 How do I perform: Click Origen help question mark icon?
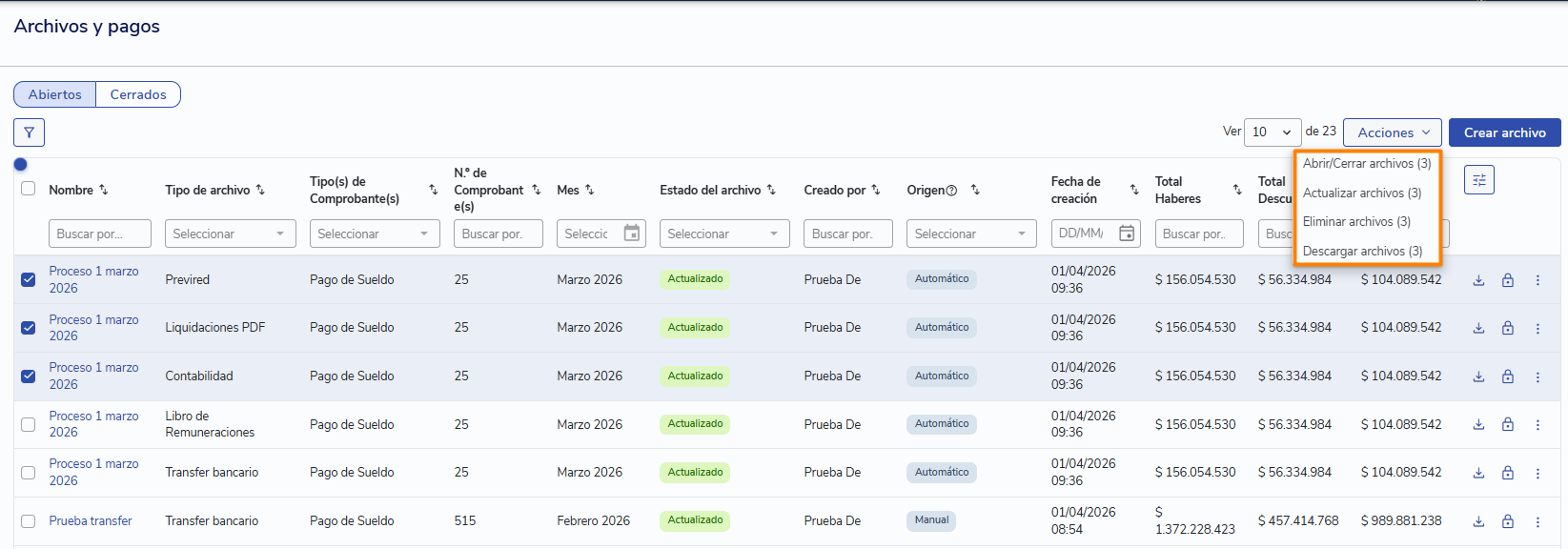951,191
